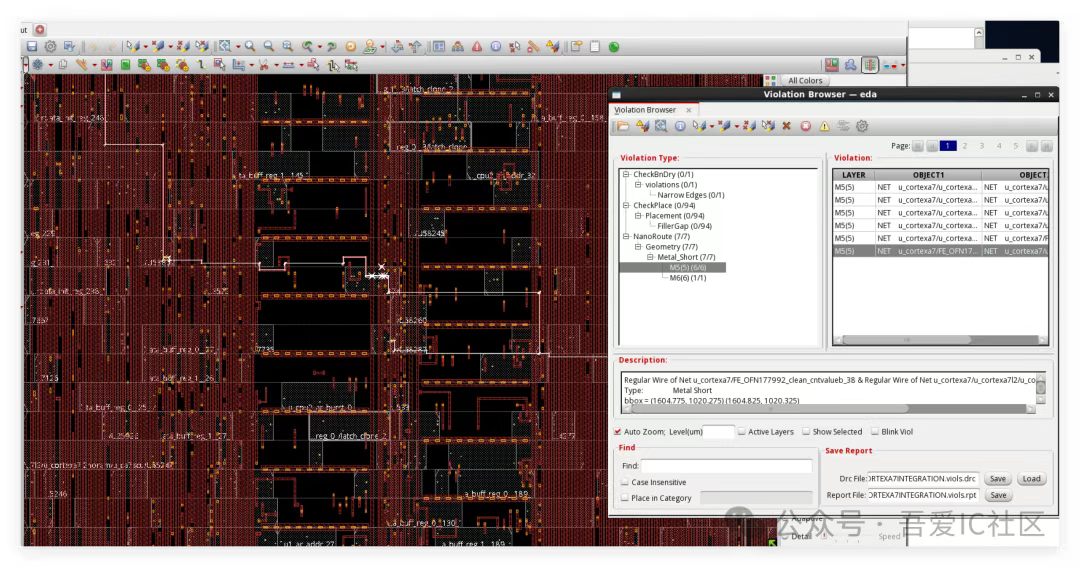
Task: Select the first M5(5) row in violation table
Action: point(940,187)
